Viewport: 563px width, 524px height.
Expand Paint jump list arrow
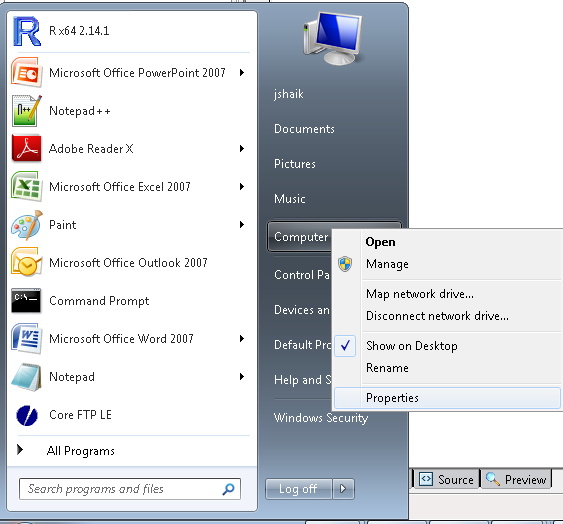pos(242,224)
